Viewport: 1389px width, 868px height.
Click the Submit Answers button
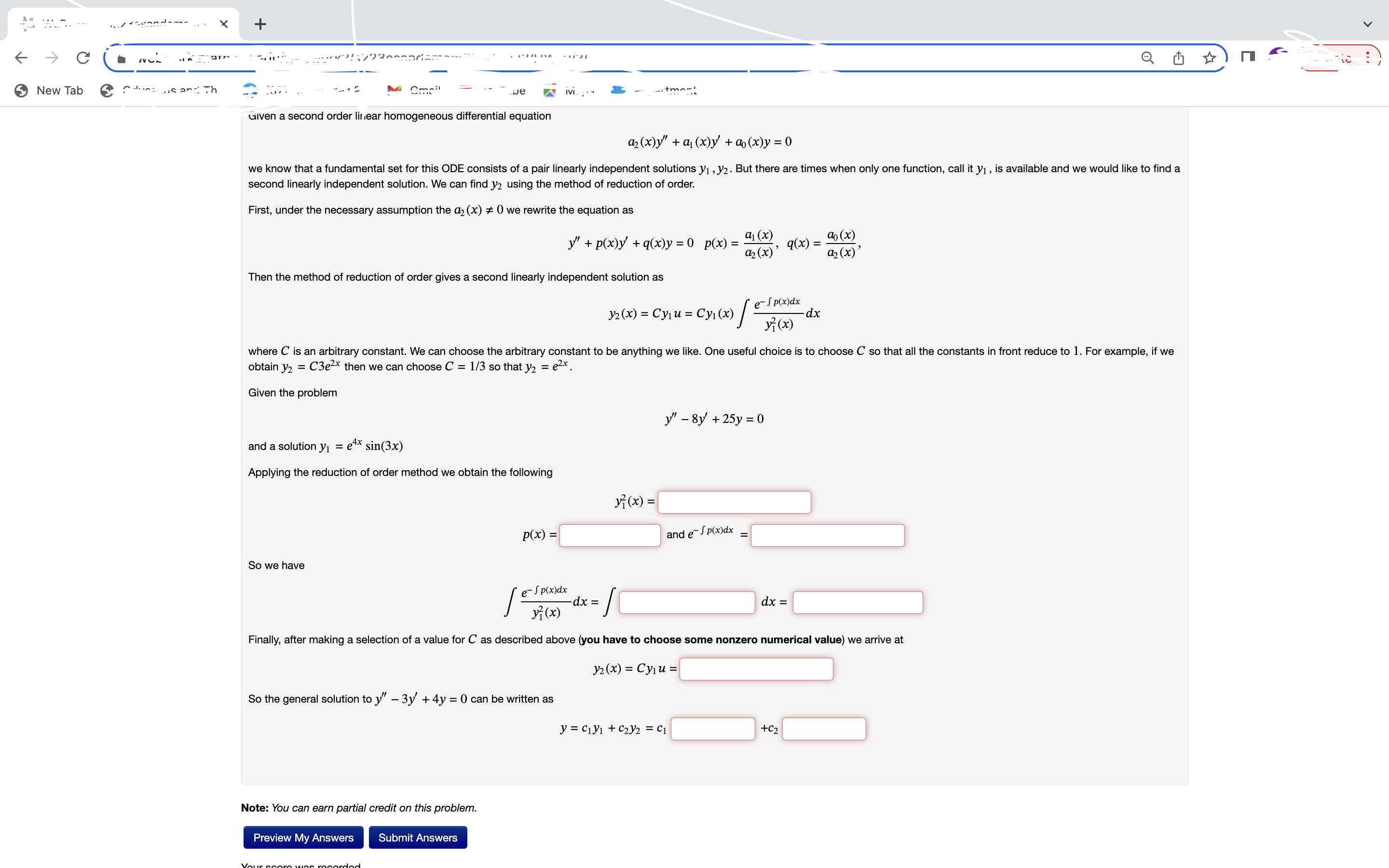(418, 837)
